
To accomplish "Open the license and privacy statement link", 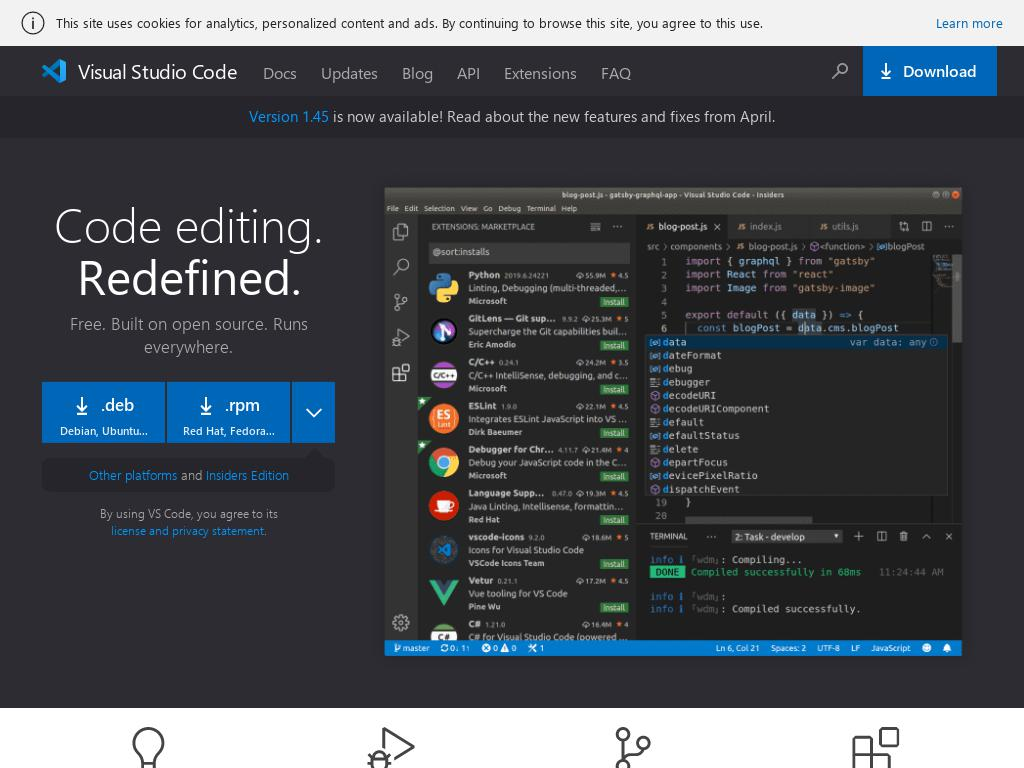I will [x=188, y=531].
